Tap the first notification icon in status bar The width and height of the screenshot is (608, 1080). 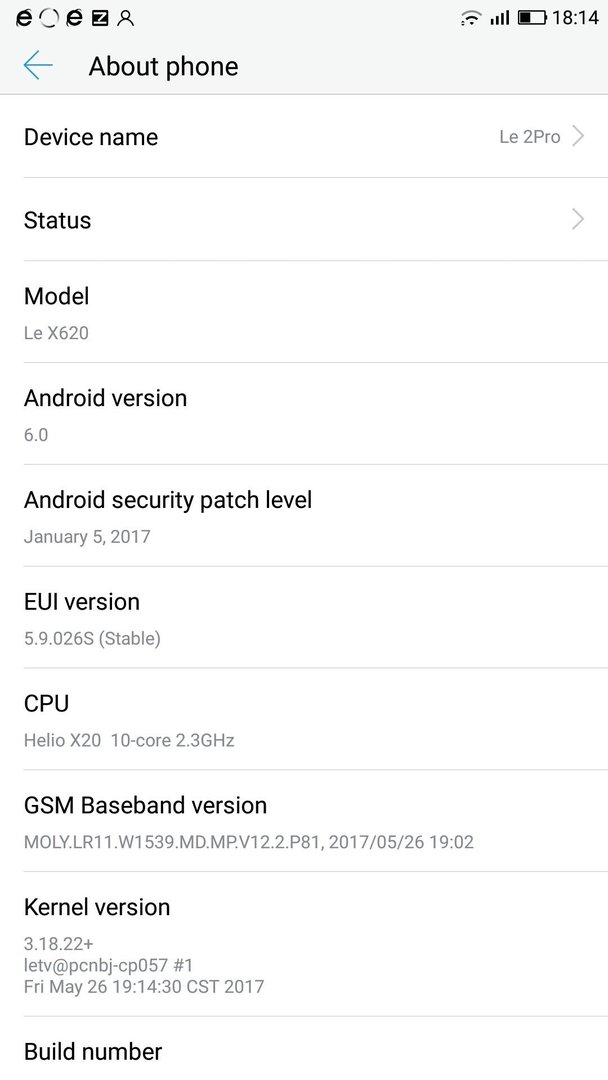pos(24,18)
